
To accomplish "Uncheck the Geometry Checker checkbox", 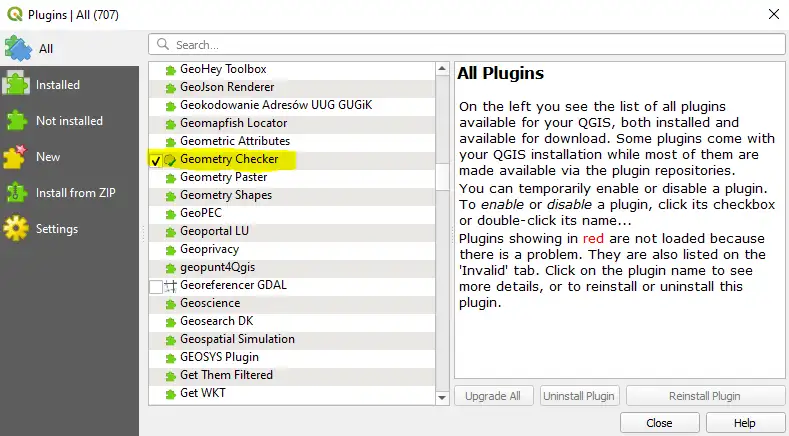I will pyautogui.click(x=155, y=160).
